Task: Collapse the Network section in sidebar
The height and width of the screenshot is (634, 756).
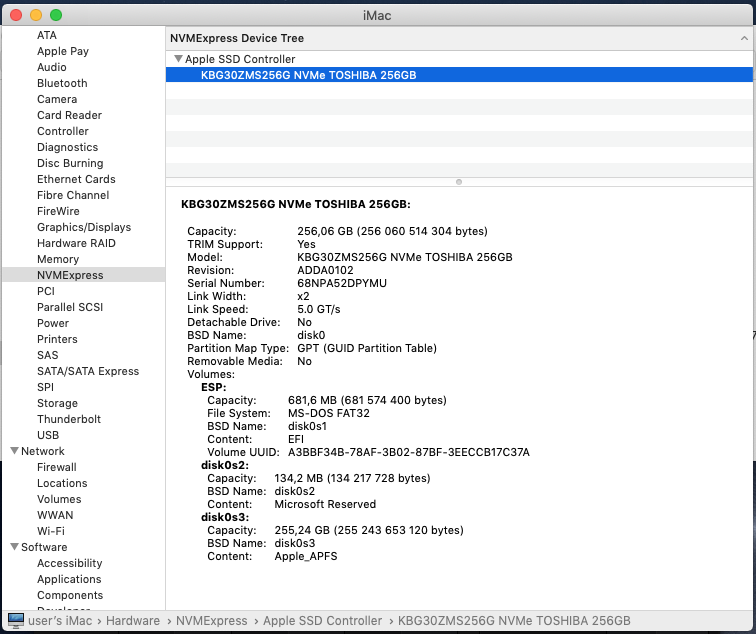Action: click(14, 451)
